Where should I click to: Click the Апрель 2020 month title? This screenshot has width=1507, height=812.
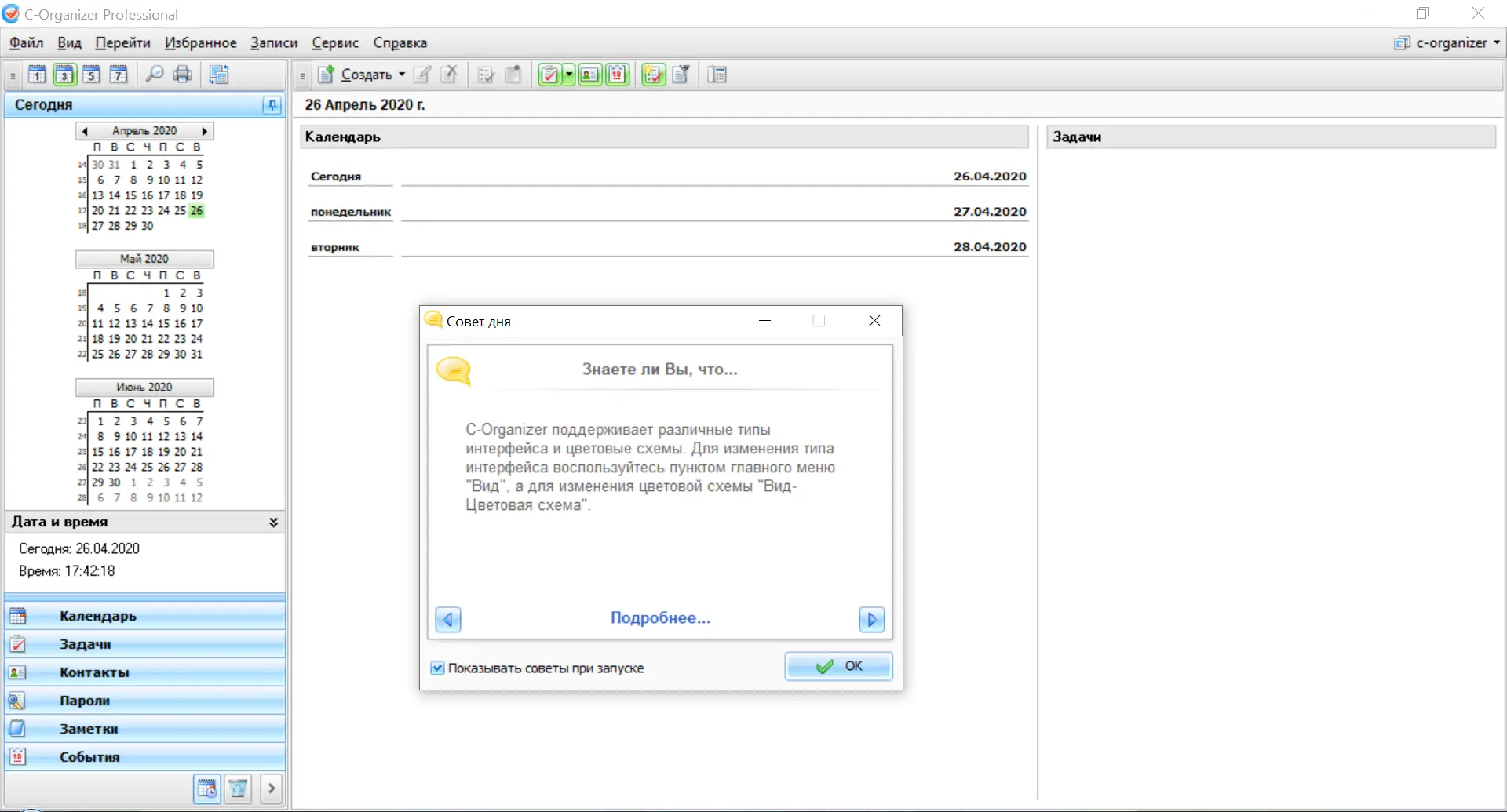[x=144, y=131]
